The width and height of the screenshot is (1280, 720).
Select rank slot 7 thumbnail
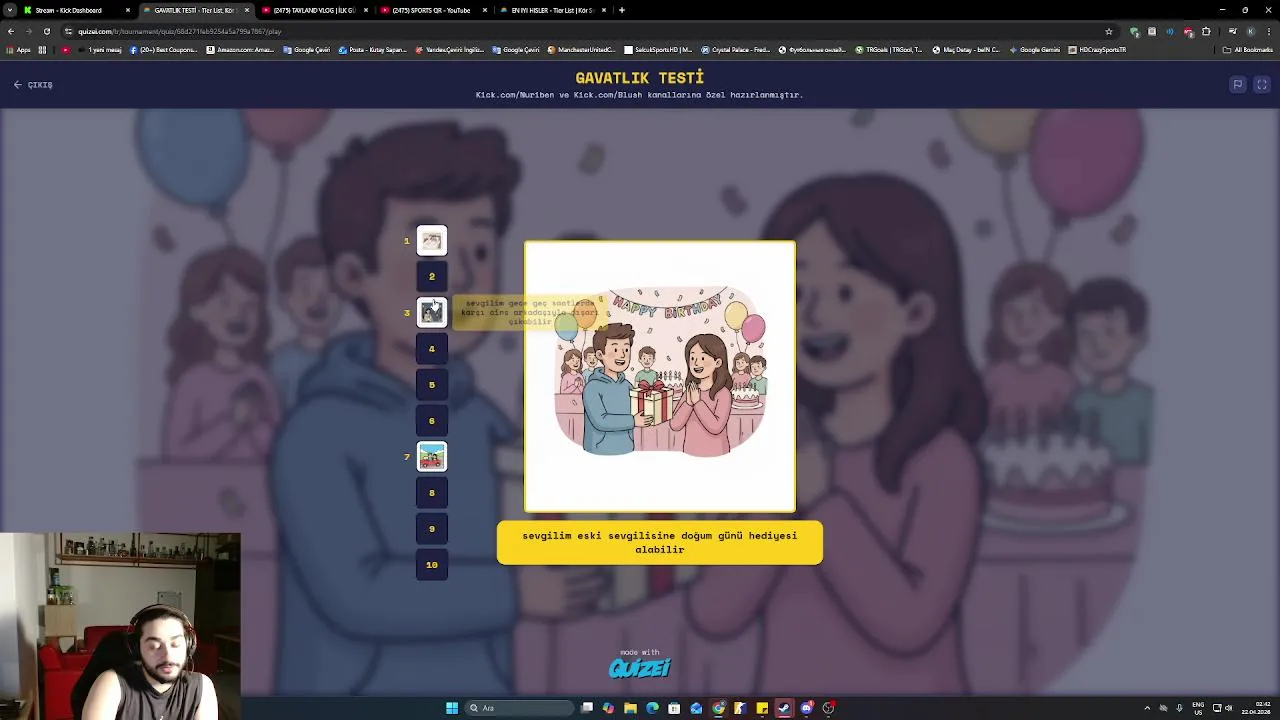[432, 457]
